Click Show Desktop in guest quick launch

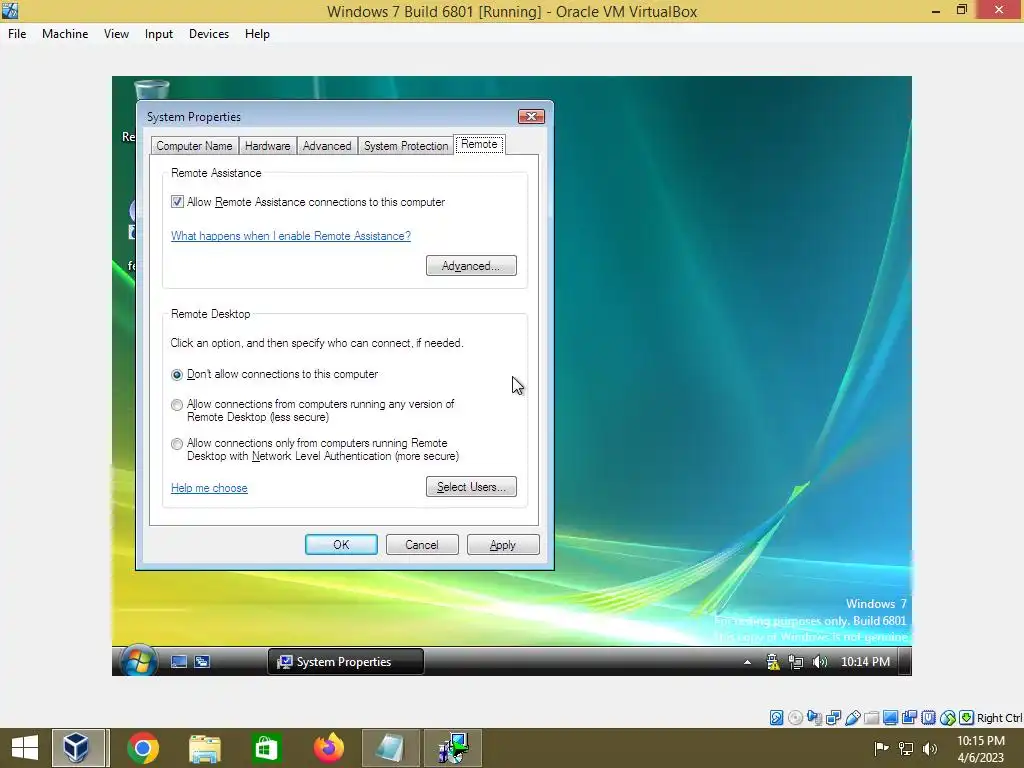coord(178,662)
